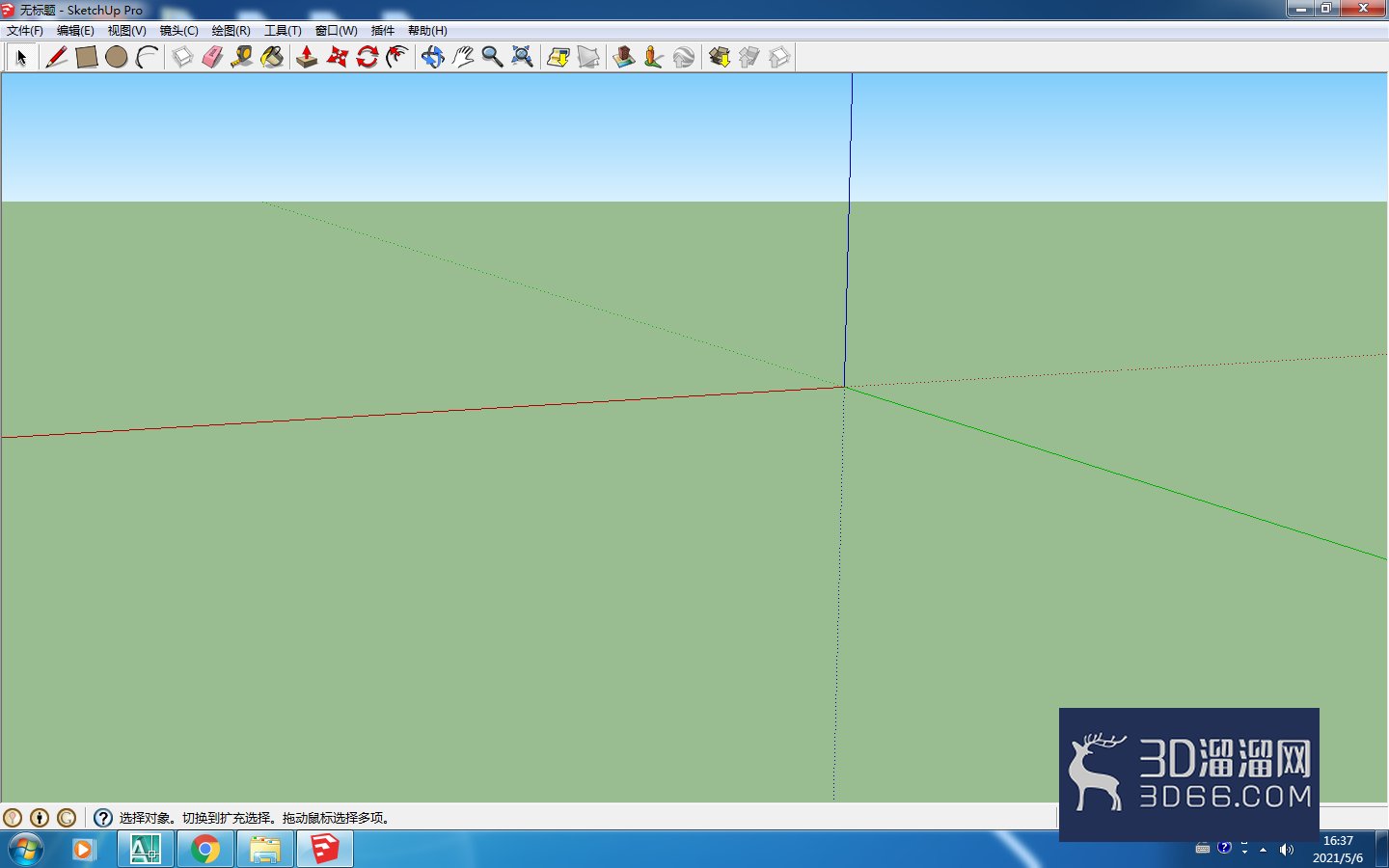The width and height of the screenshot is (1389, 868).
Task: Click the Add Location icon
Action: pyautogui.click(x=558, y=57)
